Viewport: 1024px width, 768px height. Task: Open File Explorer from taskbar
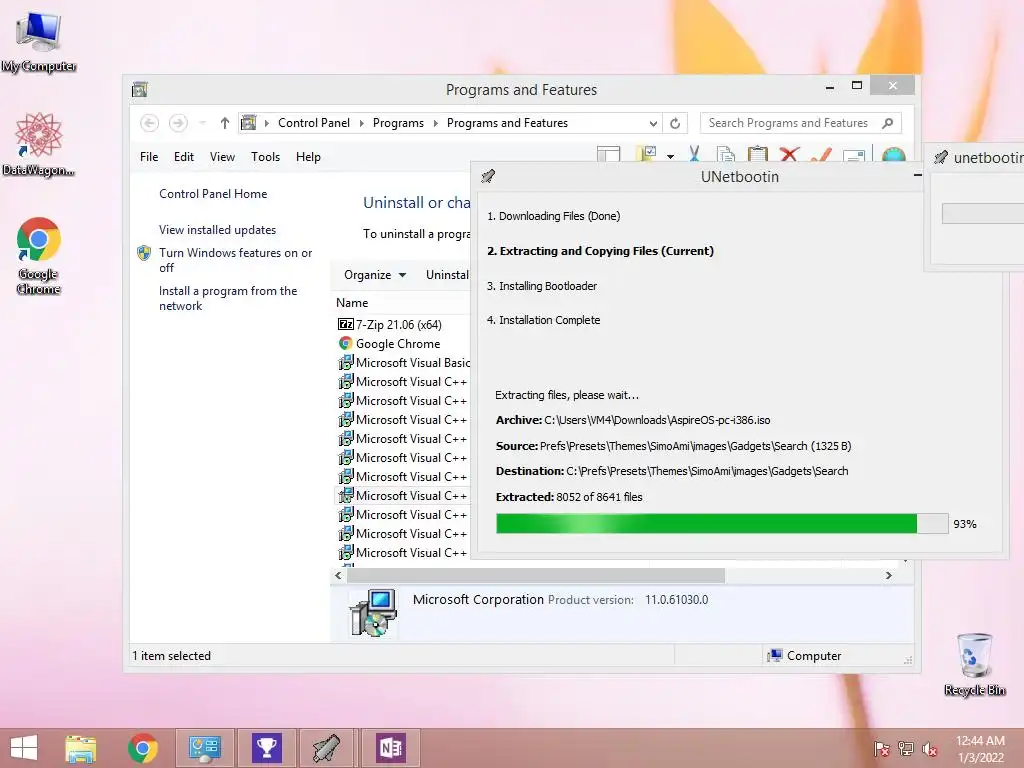pyautogui.click(x=80, y=748)
